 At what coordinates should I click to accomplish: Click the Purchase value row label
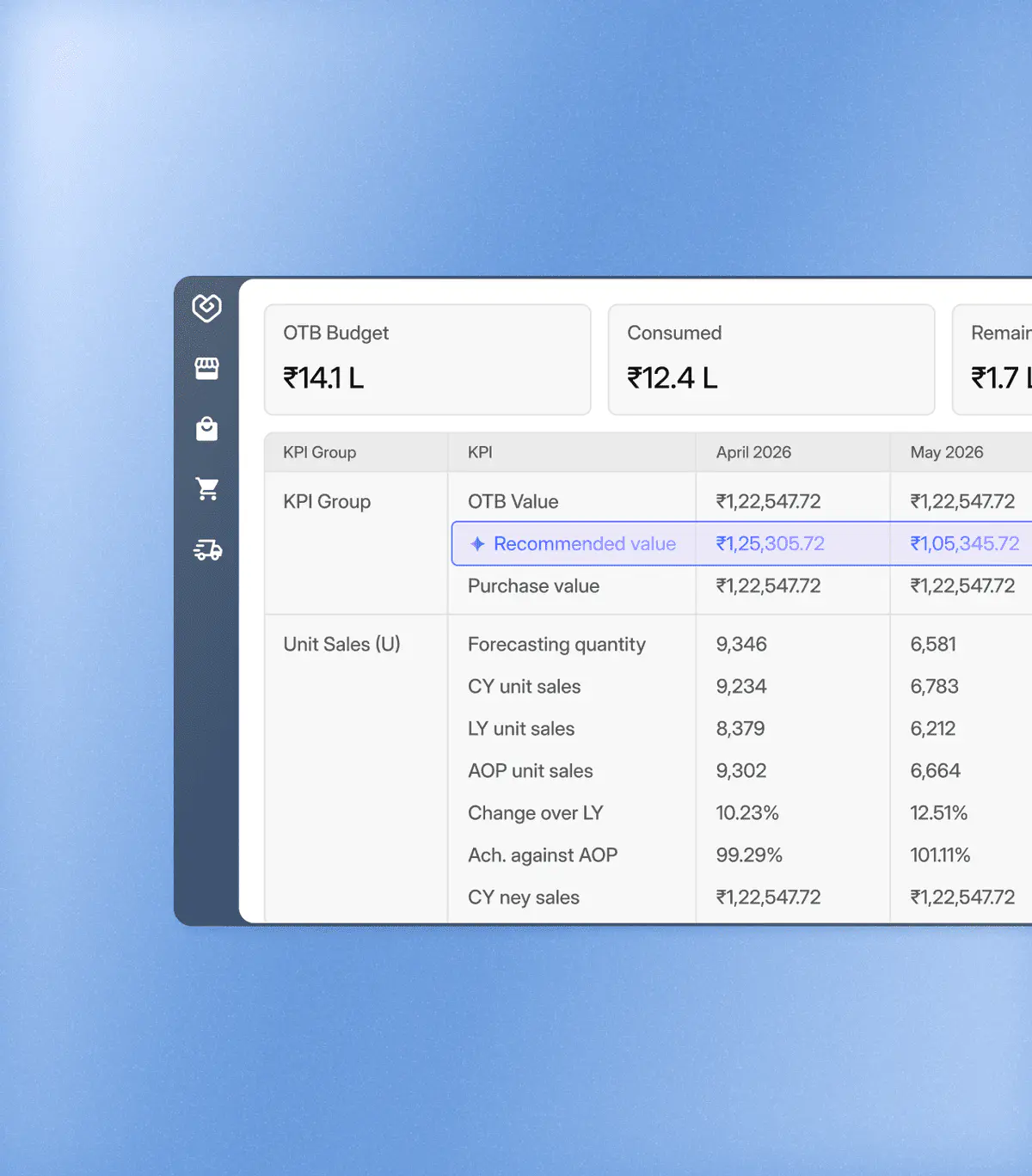[533, 586]
